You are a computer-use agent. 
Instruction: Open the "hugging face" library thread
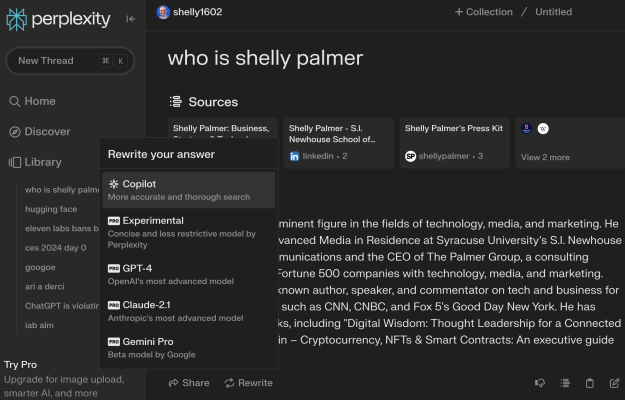point(51,209)
